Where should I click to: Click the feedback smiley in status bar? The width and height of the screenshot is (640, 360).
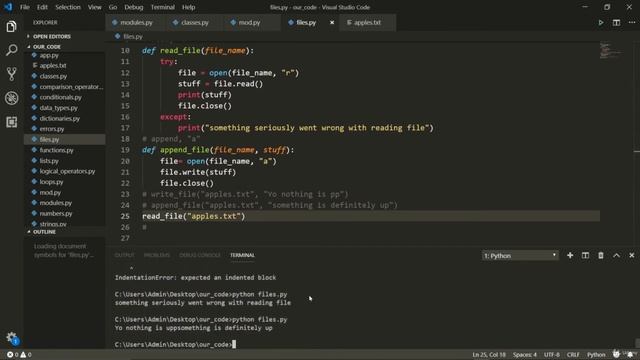tap(616, 354)
